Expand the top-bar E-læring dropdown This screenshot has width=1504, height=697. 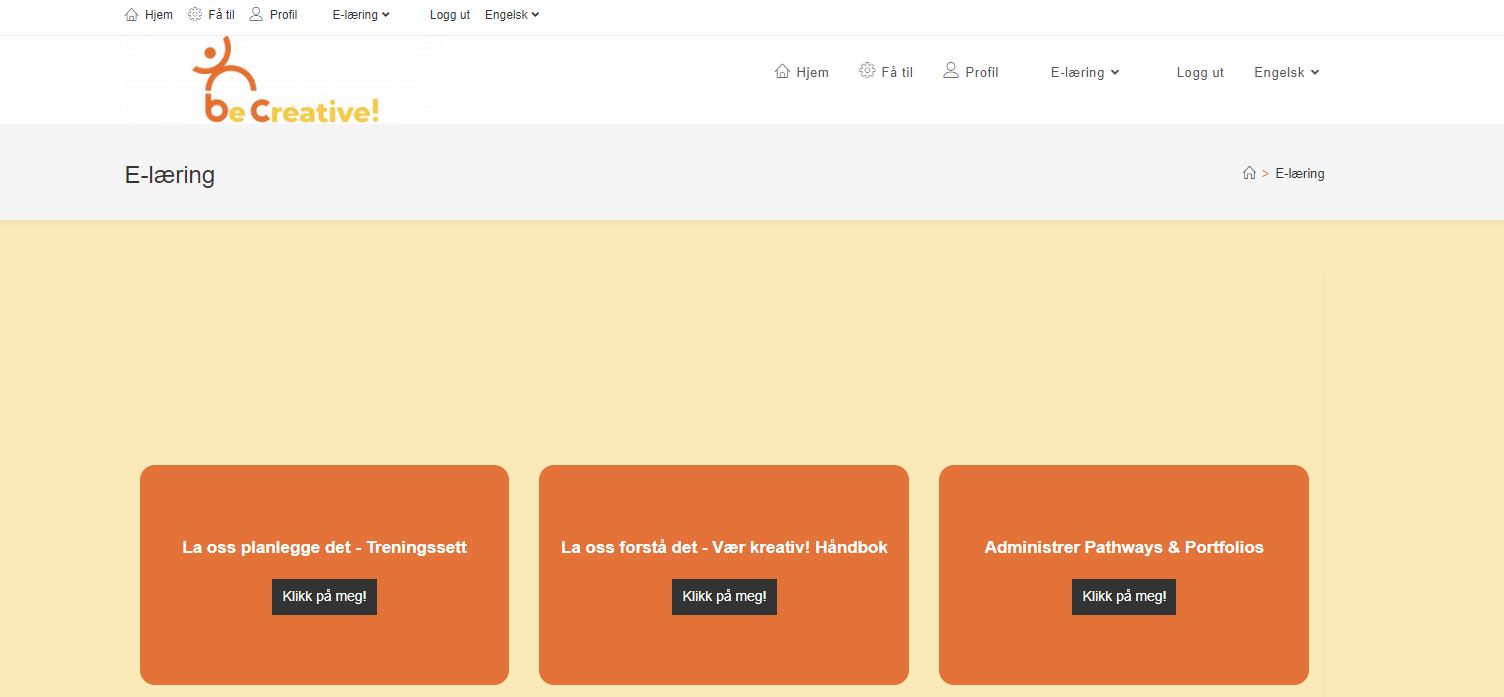coord(361,15)
